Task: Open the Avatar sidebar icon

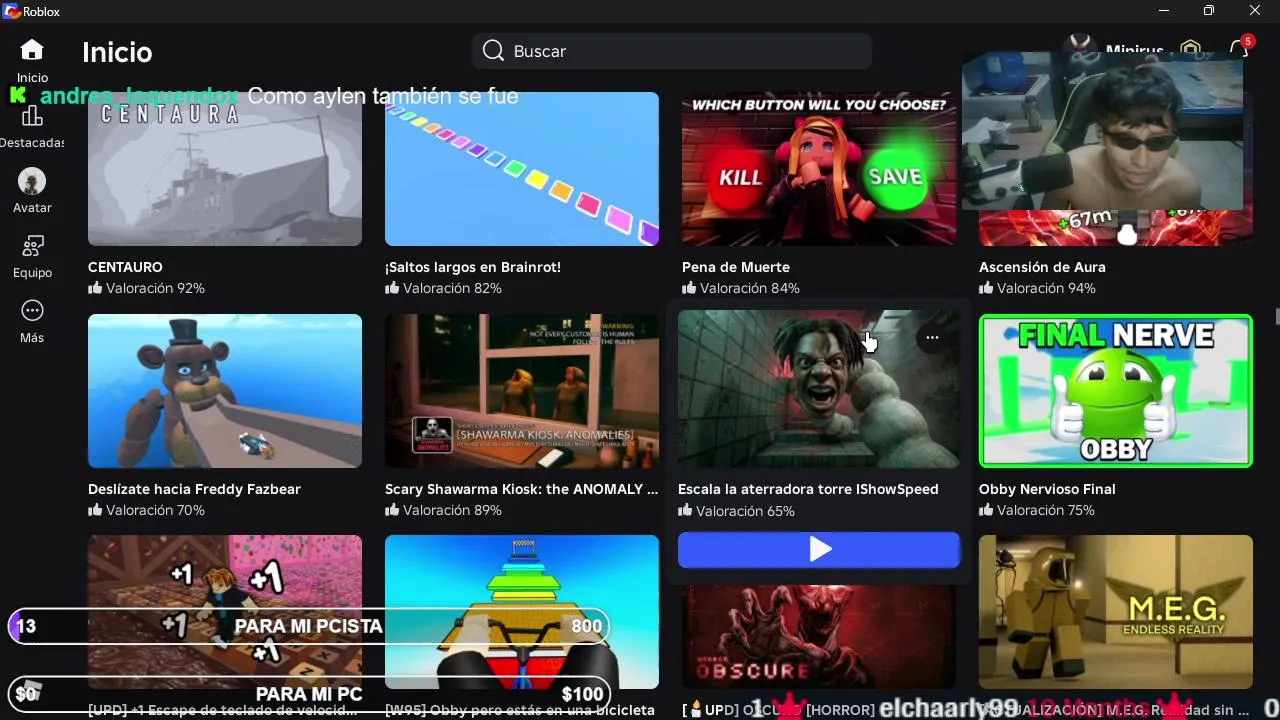Action: [x=32, y=181]
